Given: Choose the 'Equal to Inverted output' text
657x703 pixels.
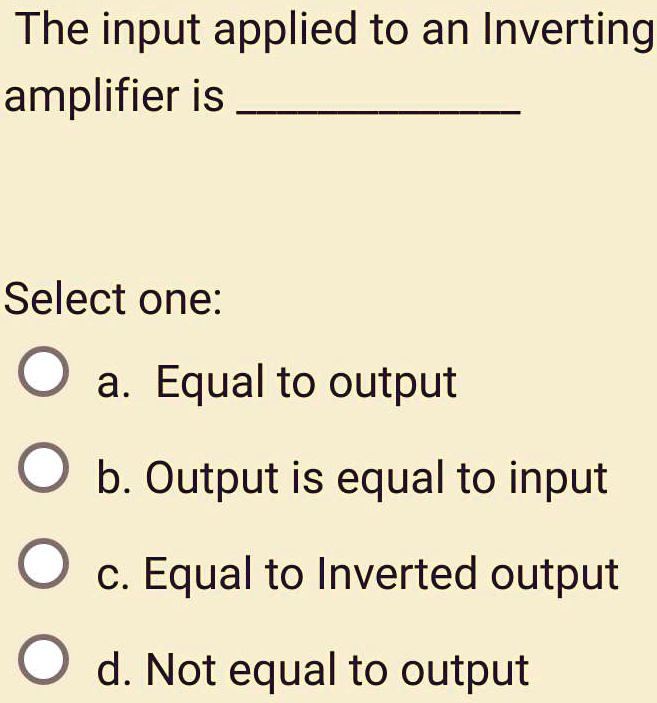Looking at the screenshot, I should point(381,574).
